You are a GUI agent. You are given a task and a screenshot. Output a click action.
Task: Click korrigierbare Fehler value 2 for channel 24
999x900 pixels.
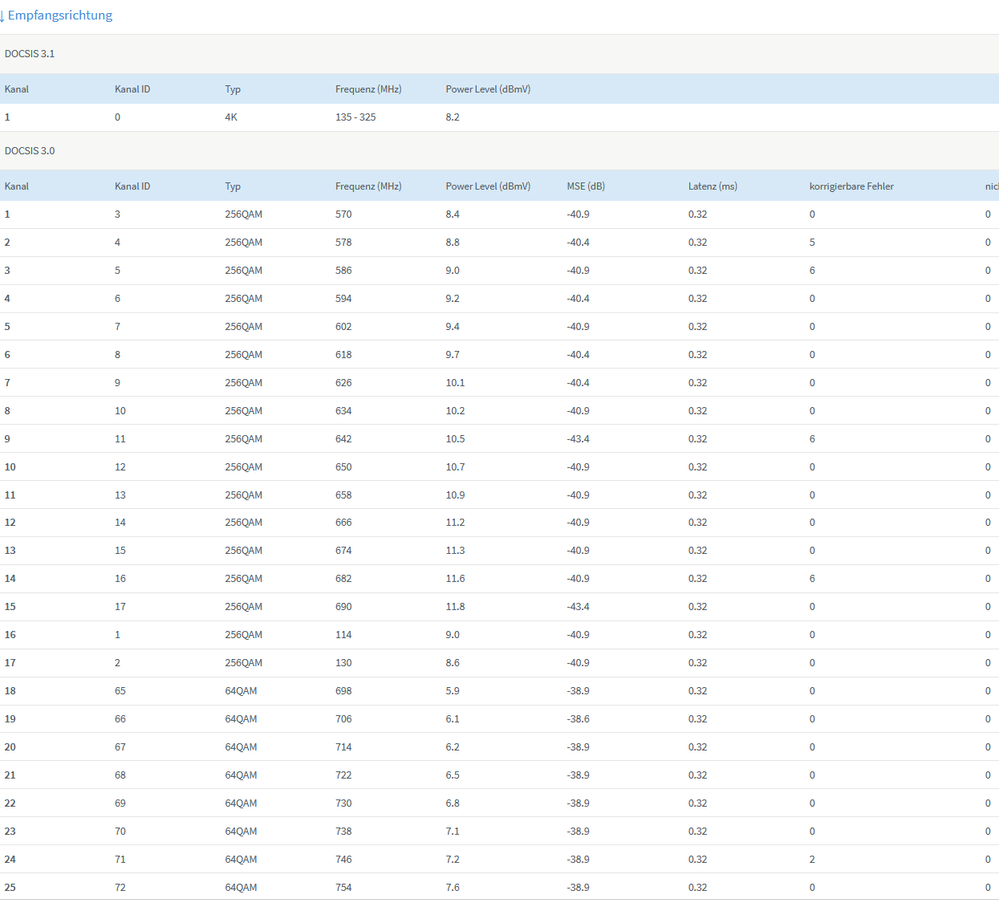(812, 859)
